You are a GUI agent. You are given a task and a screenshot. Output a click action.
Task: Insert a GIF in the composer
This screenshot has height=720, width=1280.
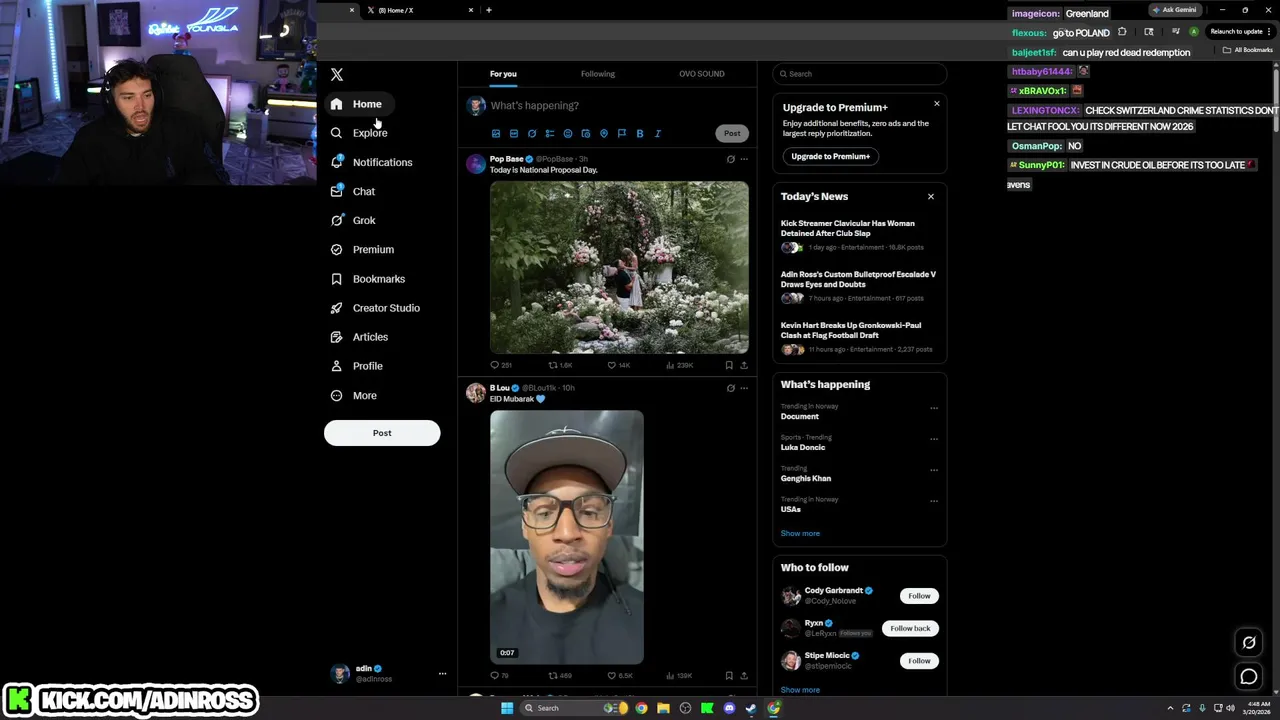pos(514,133)
